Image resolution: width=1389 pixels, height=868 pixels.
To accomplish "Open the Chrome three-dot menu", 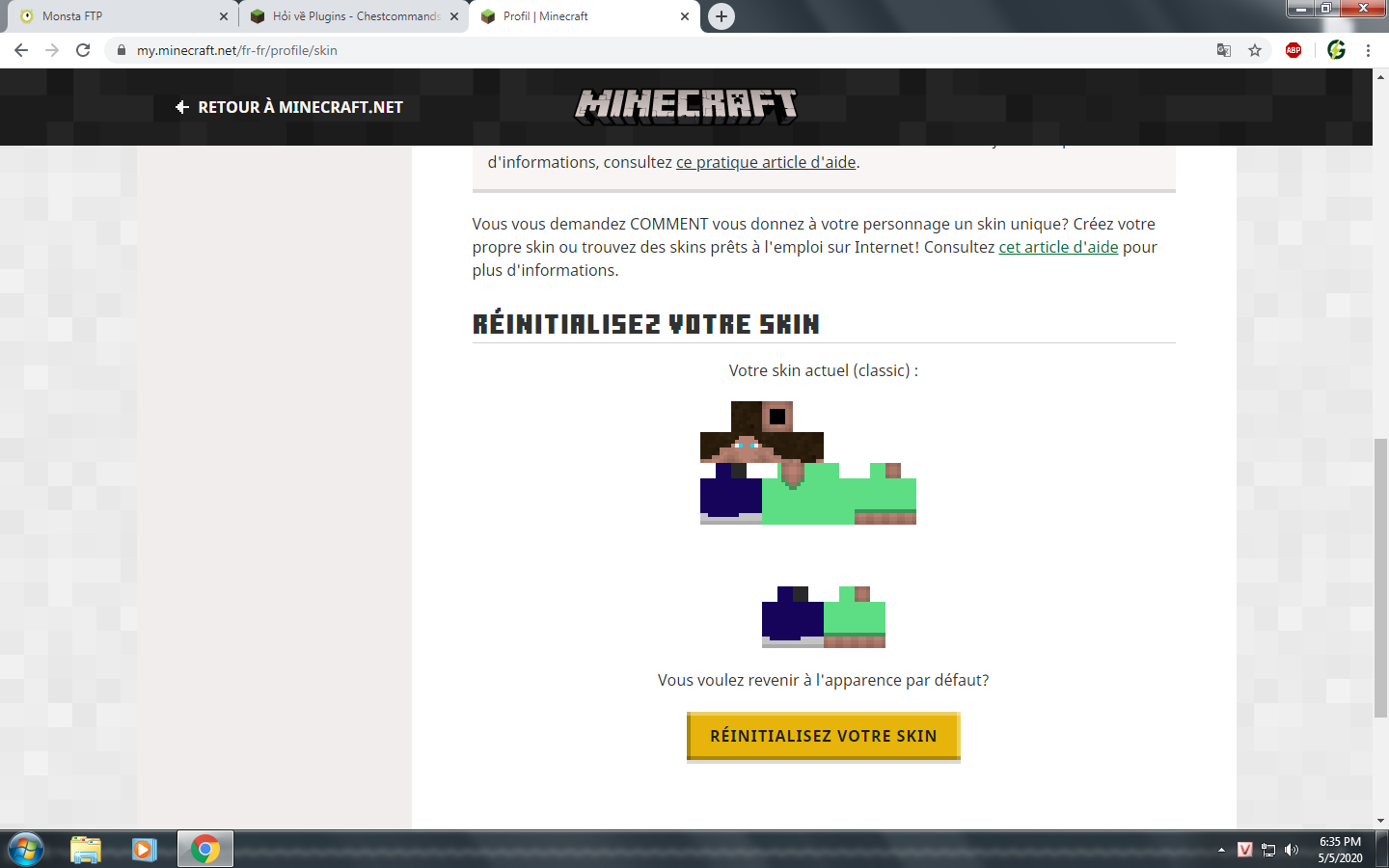I will coord(1368,50).
